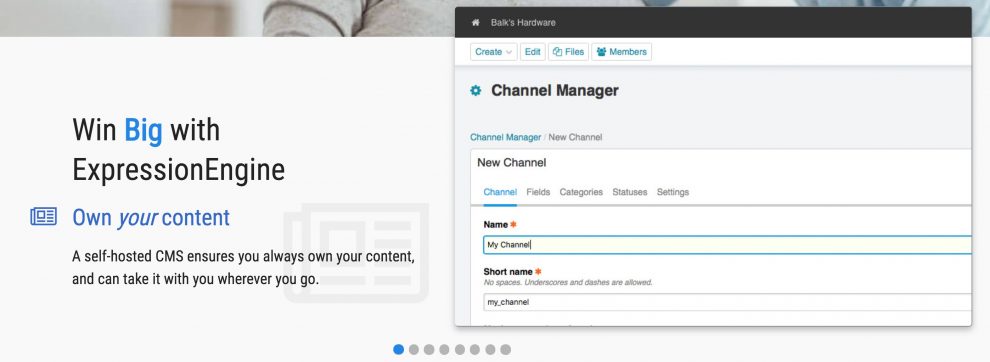Go to the eighth carousel dot
This screenshot has height=362, width=990.
tap(506, 349)
